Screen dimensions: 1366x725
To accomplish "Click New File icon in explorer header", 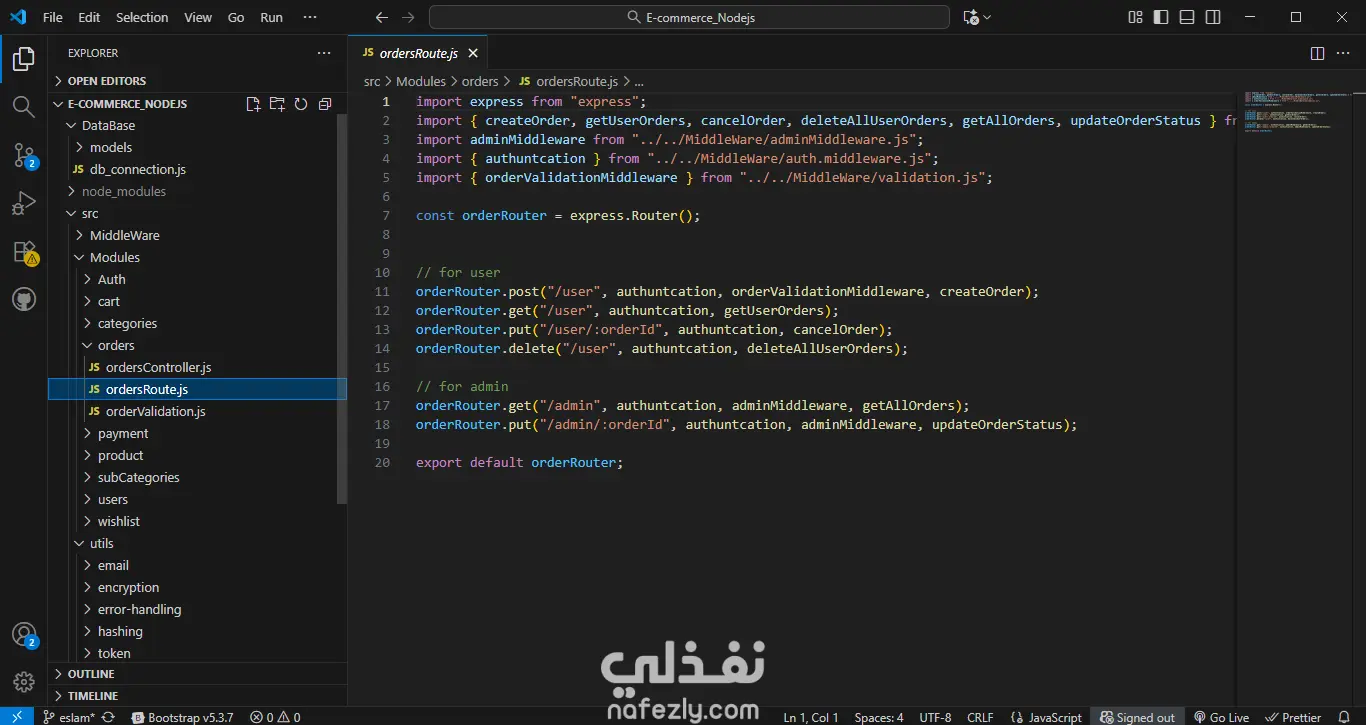I will [x=253, y=104].
